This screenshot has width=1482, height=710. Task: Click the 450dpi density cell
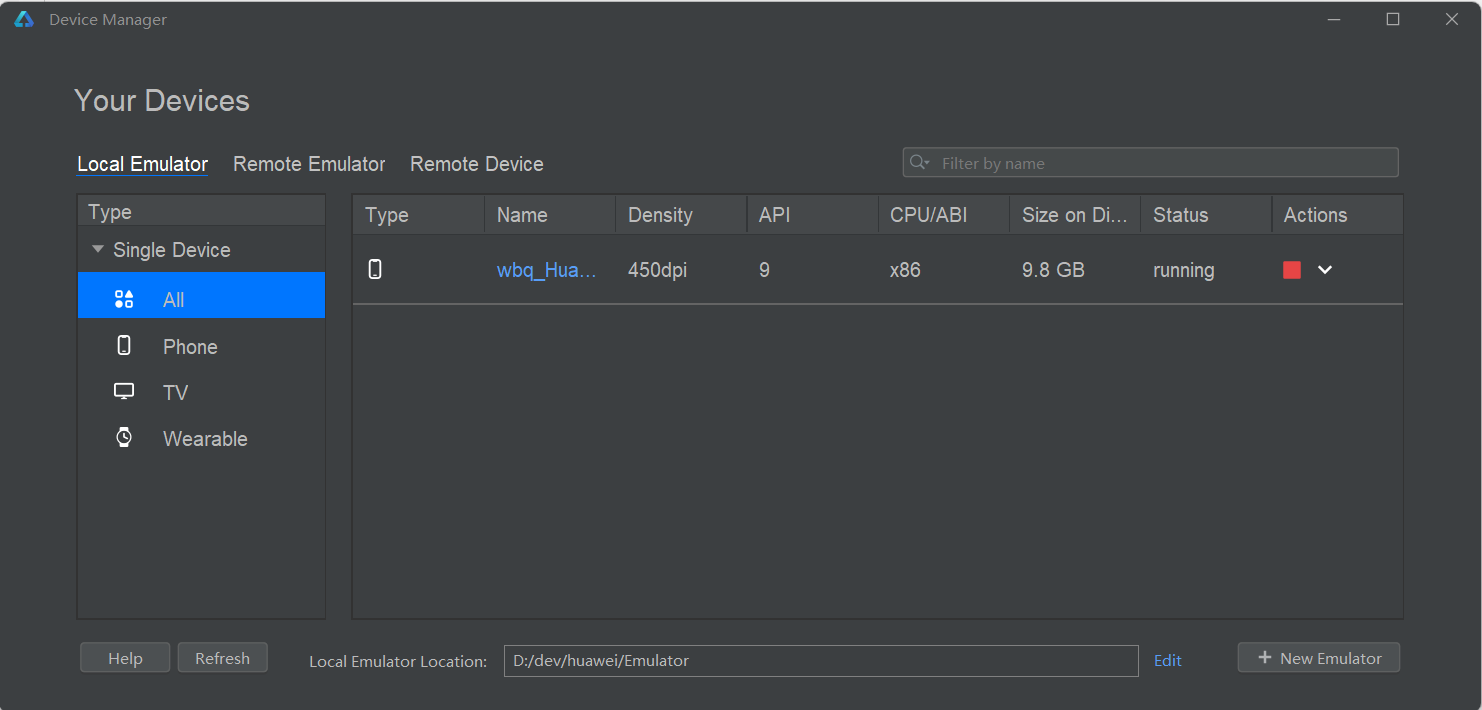(657, 270)
